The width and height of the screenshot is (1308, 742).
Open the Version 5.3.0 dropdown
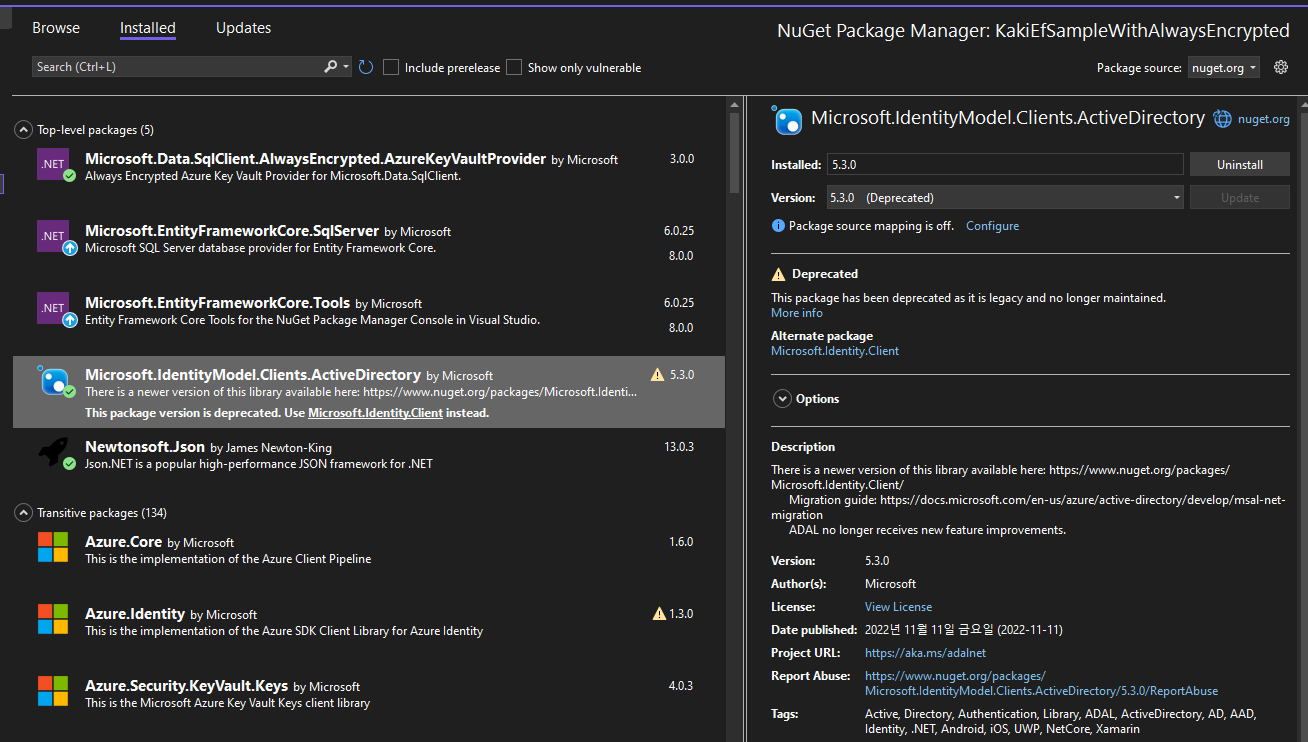(x=1004, y=198)
